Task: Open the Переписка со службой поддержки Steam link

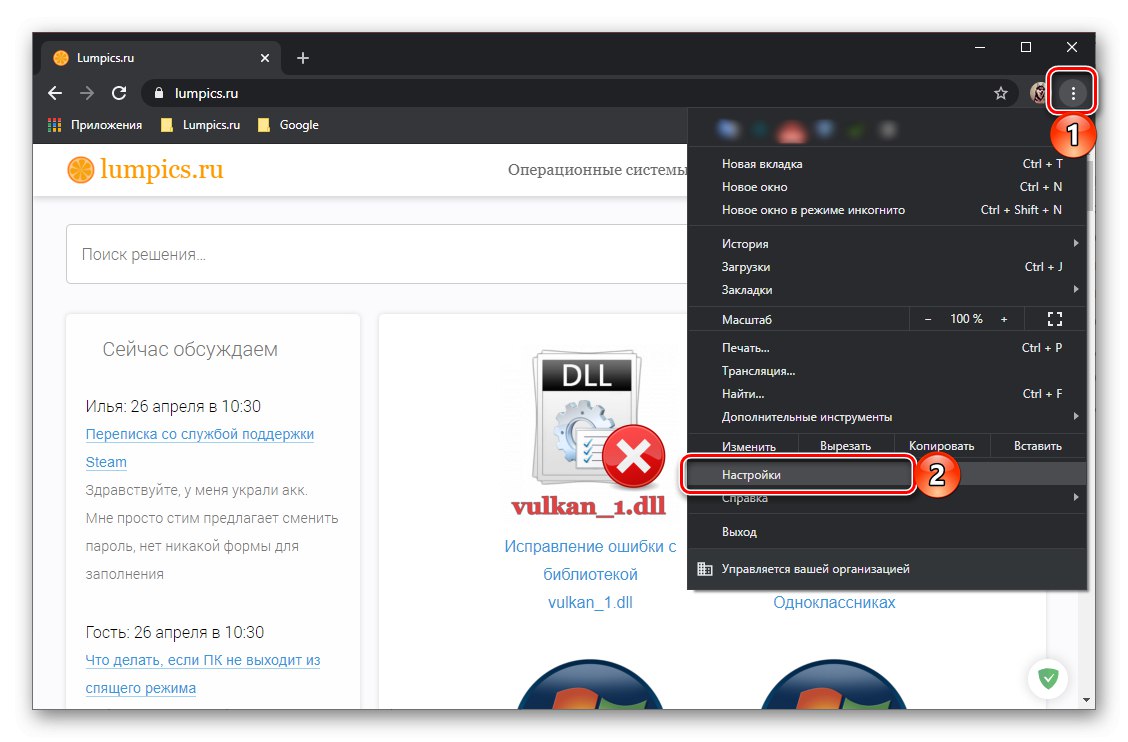Action: pos(199,448)
